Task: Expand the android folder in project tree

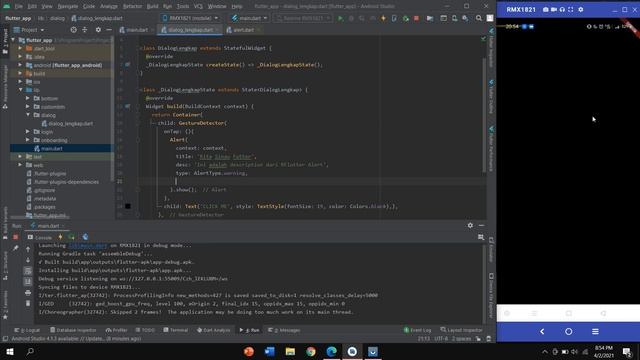Action: [x=20, y=65]
